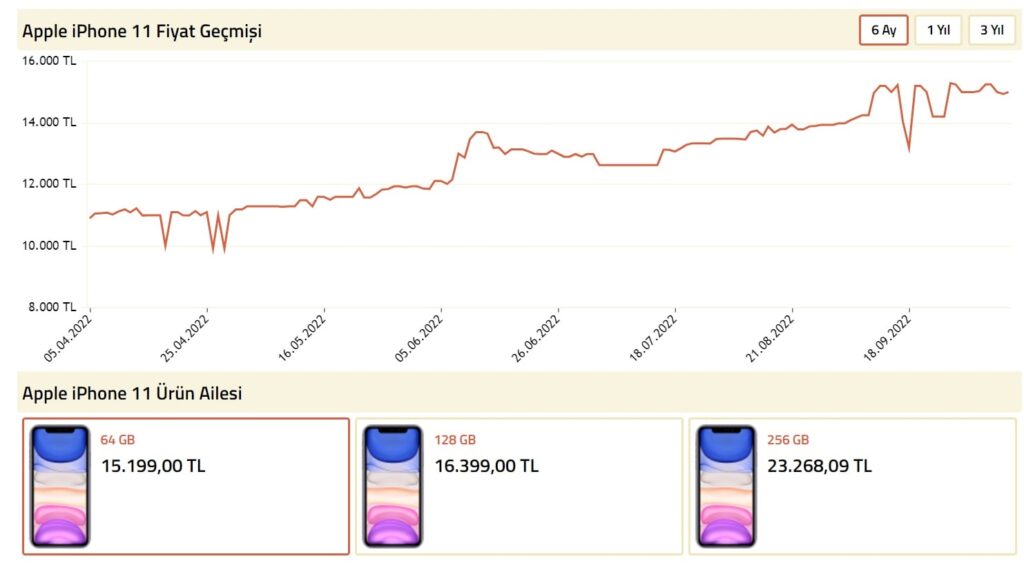The width and height of the screenshot is (1024, 572).
Task: Click the 16.05.2022 axis date label
Action: pyautogui.click(x=302, y=338)
